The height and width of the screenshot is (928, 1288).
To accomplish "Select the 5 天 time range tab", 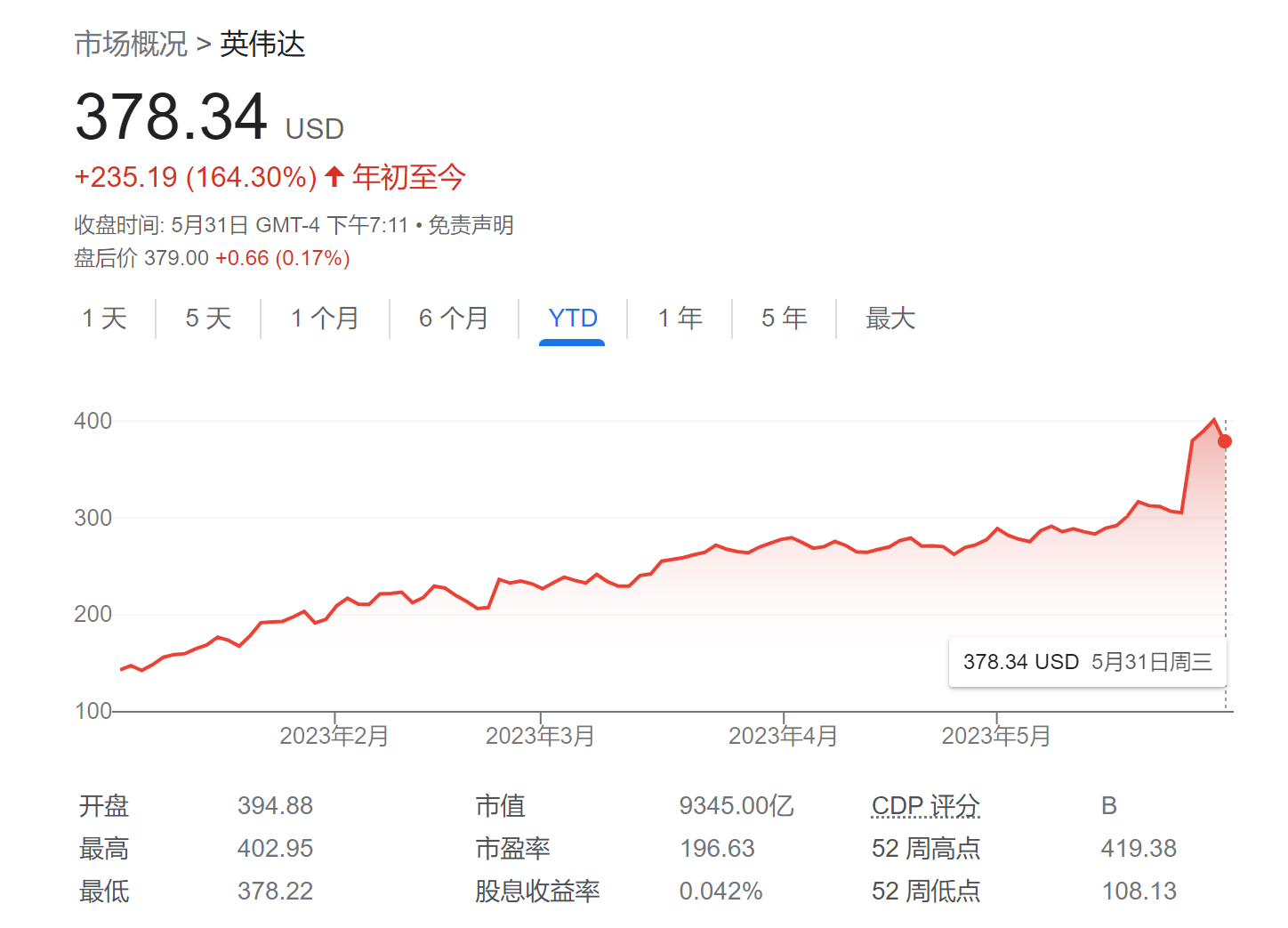I will [208, 318].
